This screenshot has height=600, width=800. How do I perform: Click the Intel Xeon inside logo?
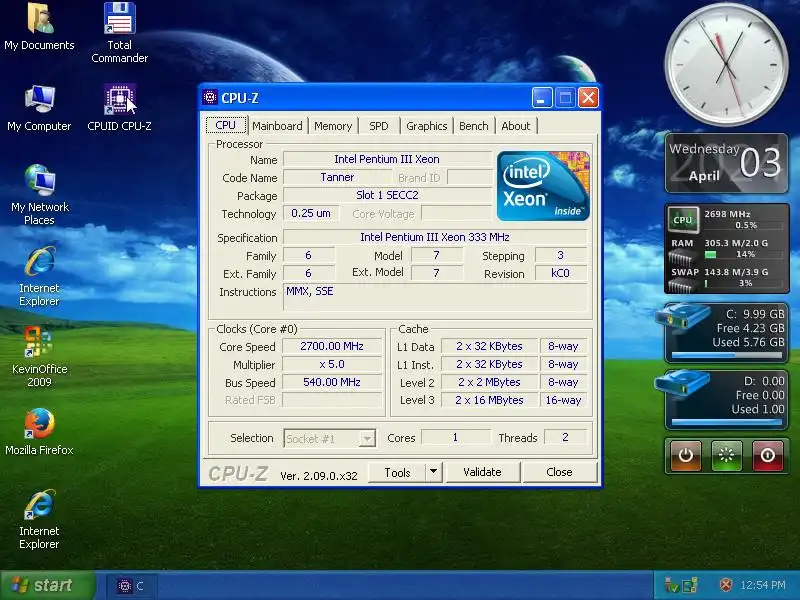543,186
